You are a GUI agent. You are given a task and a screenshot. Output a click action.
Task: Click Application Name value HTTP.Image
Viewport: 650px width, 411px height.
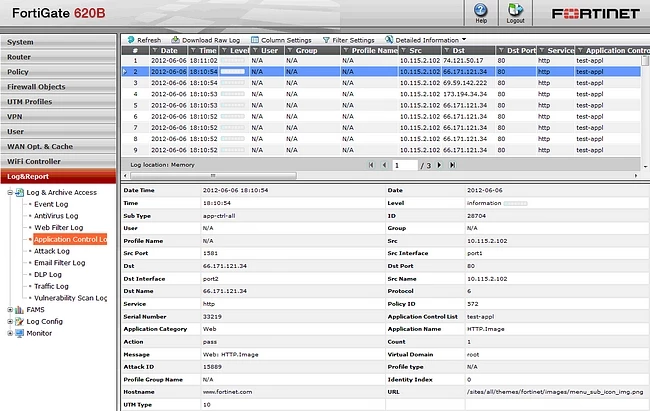(485, 329)
